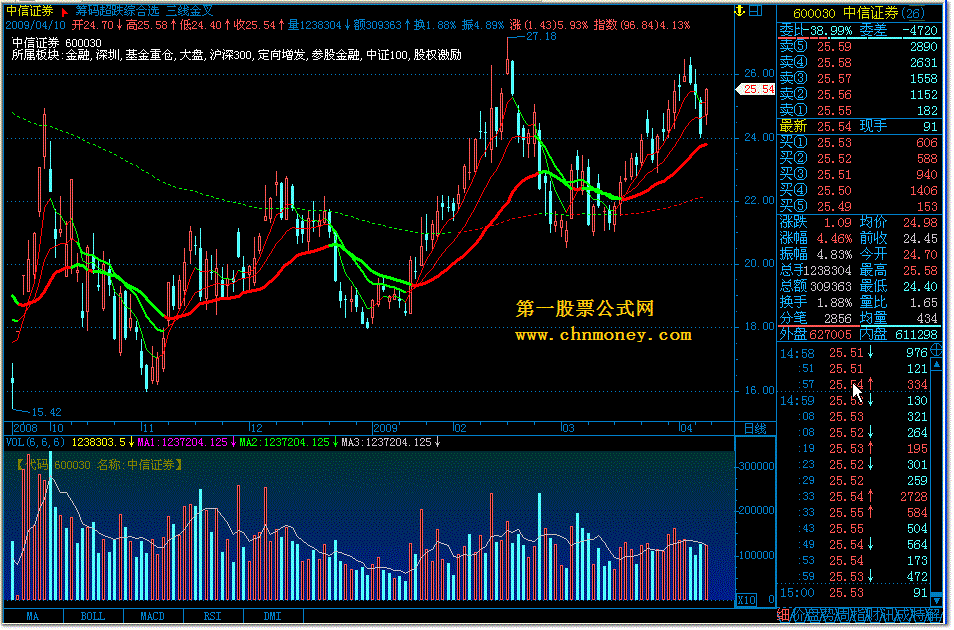Select the red 细 detail tab
This screenshot has height=630, width=954.
[x=784, y=615]
